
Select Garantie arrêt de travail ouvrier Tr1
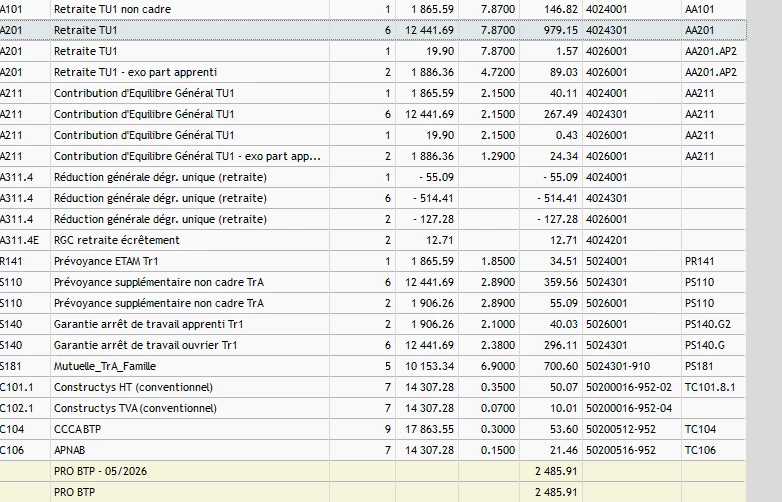[x=373, y=345]
